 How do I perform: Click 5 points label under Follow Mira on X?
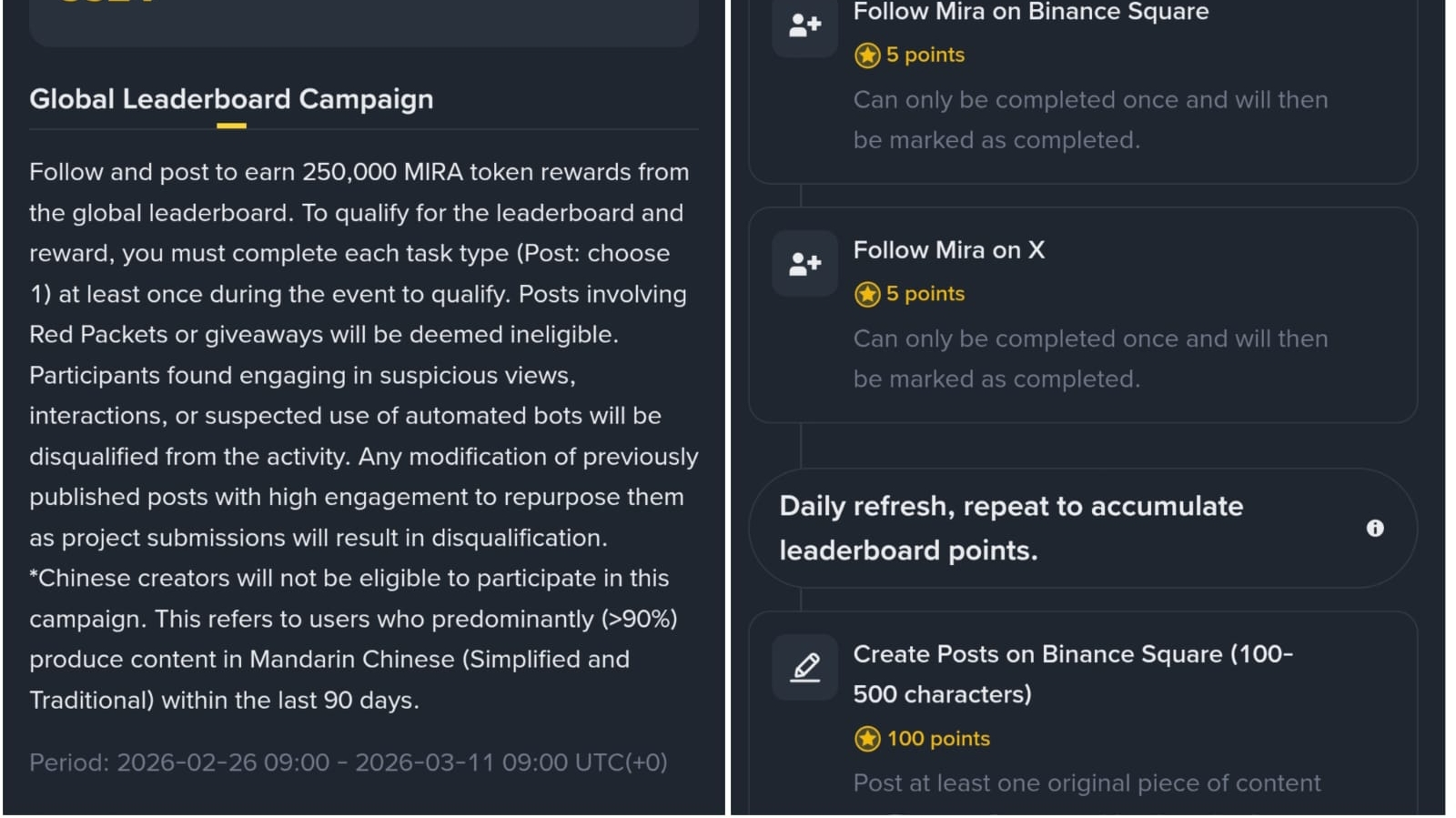[925, 294]
